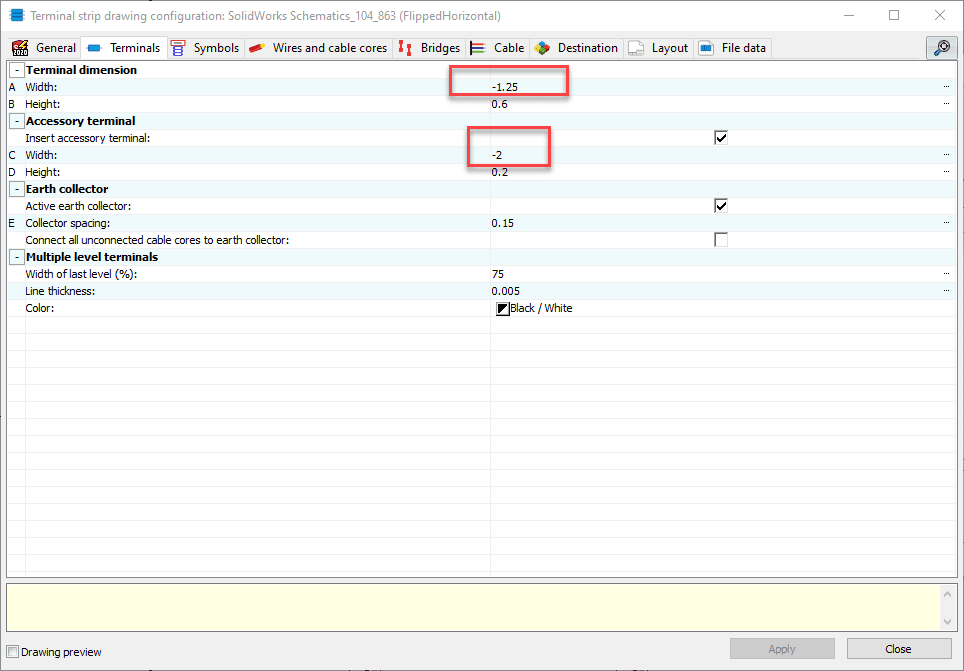Uncheck Active earth collector checkbox
Viewport: 964px width, 671px height.
click(x=721, y=205)
